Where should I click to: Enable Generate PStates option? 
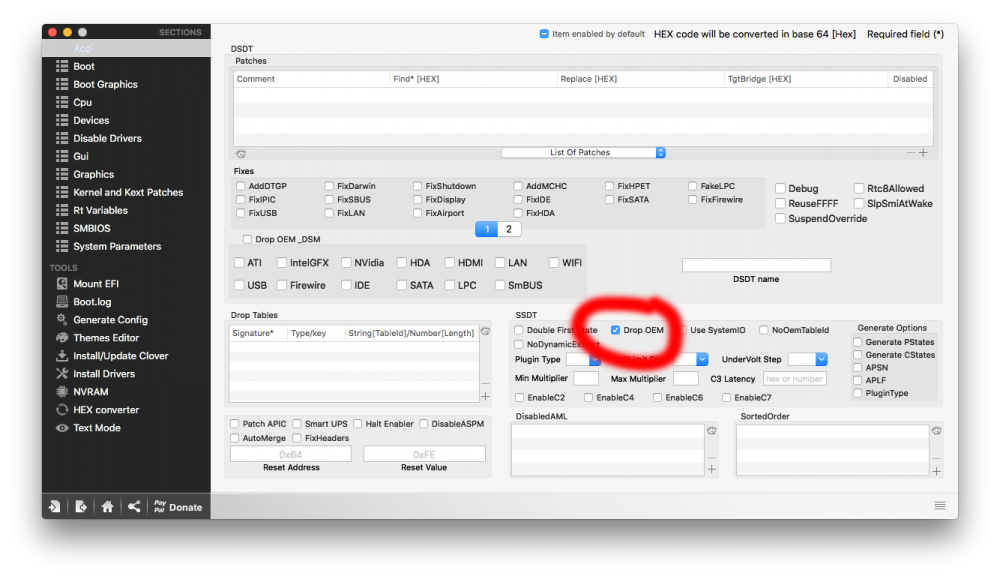click(x=858, y=342)
